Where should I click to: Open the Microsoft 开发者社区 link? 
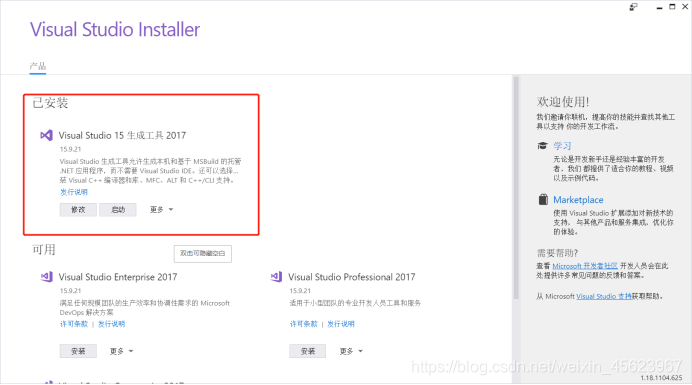pos(585,266)
